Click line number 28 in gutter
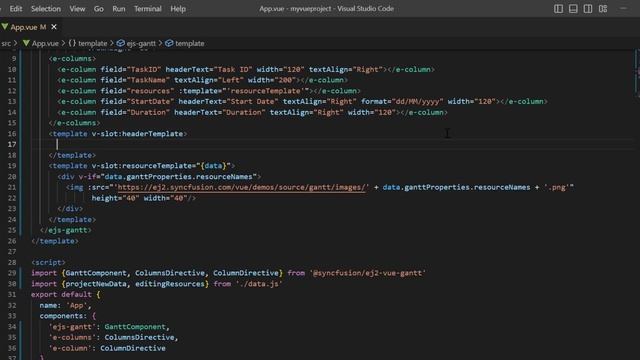 pyautogui.click(x=12, y=262)
